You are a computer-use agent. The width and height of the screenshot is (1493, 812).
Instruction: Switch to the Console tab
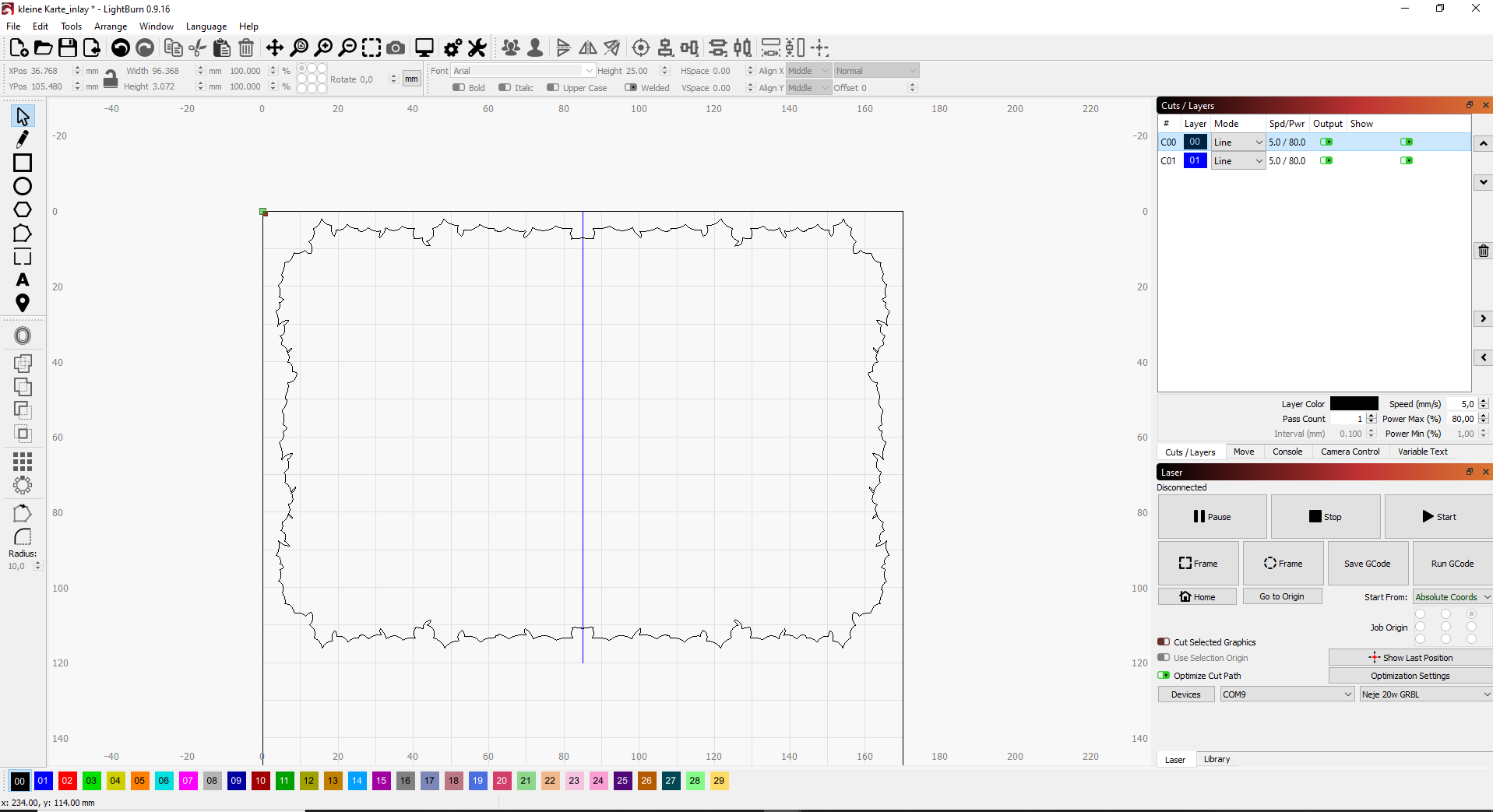click(x=1287, y=452)
